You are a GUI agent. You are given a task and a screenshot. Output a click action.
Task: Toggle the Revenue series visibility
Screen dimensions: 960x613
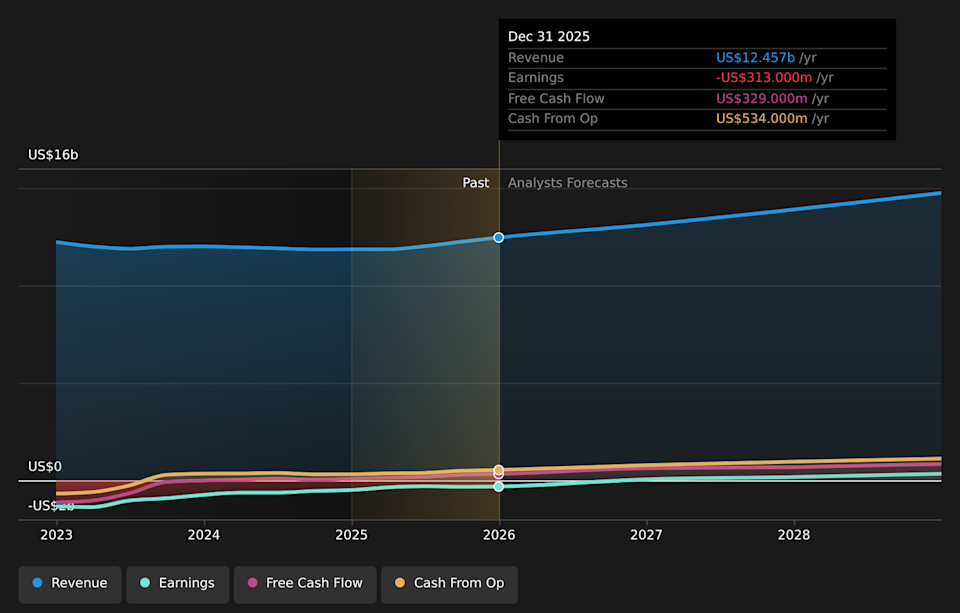(69, 582)
